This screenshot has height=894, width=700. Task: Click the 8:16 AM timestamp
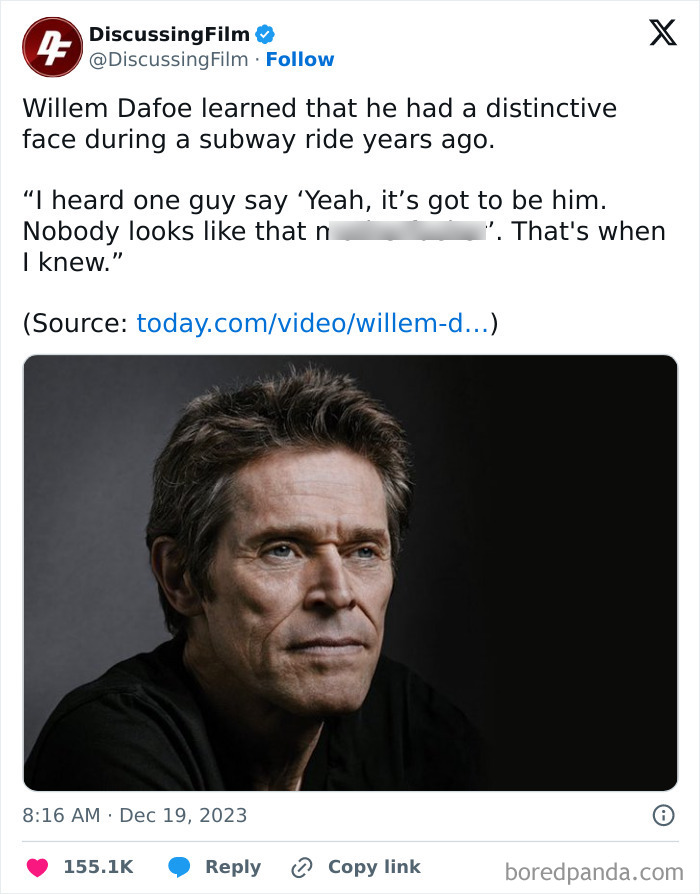pyautogui.click(x=61, y=815)
